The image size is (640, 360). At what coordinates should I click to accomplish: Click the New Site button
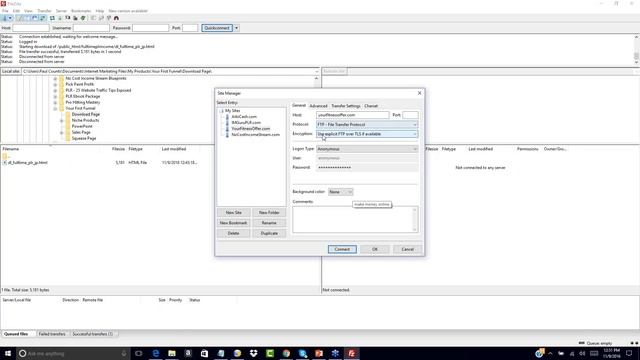(233, 213)
